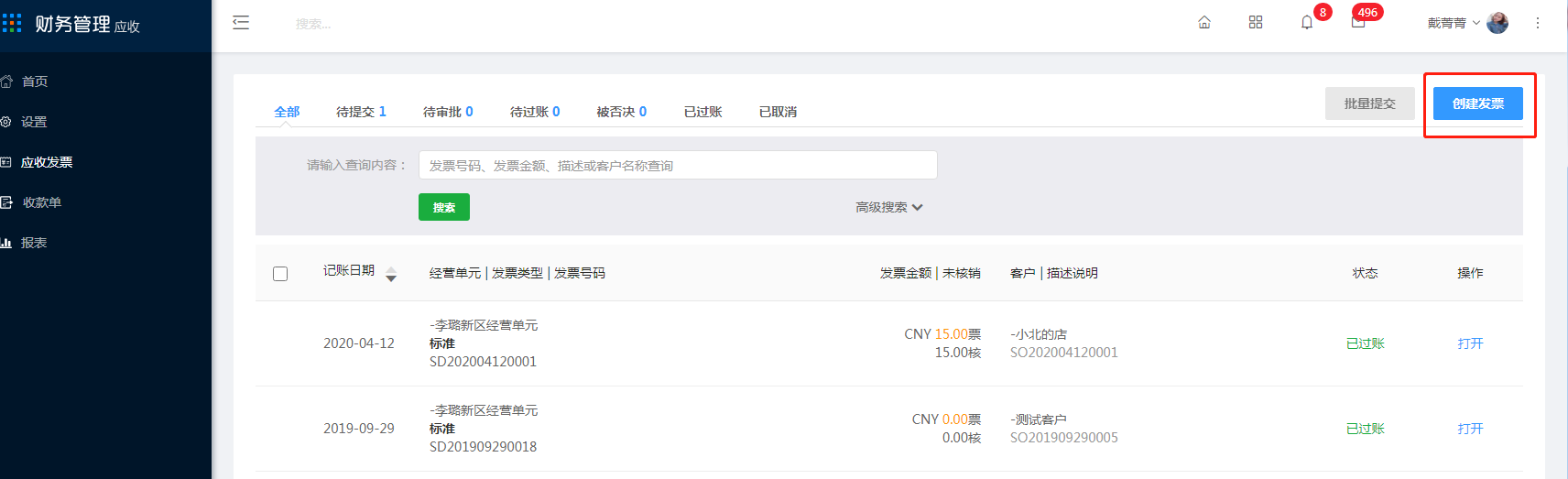Screen dimensions: 1568x479
Task: Switch to the 待过账 tab
Action: pyautogui.click(x=535, y=112)
